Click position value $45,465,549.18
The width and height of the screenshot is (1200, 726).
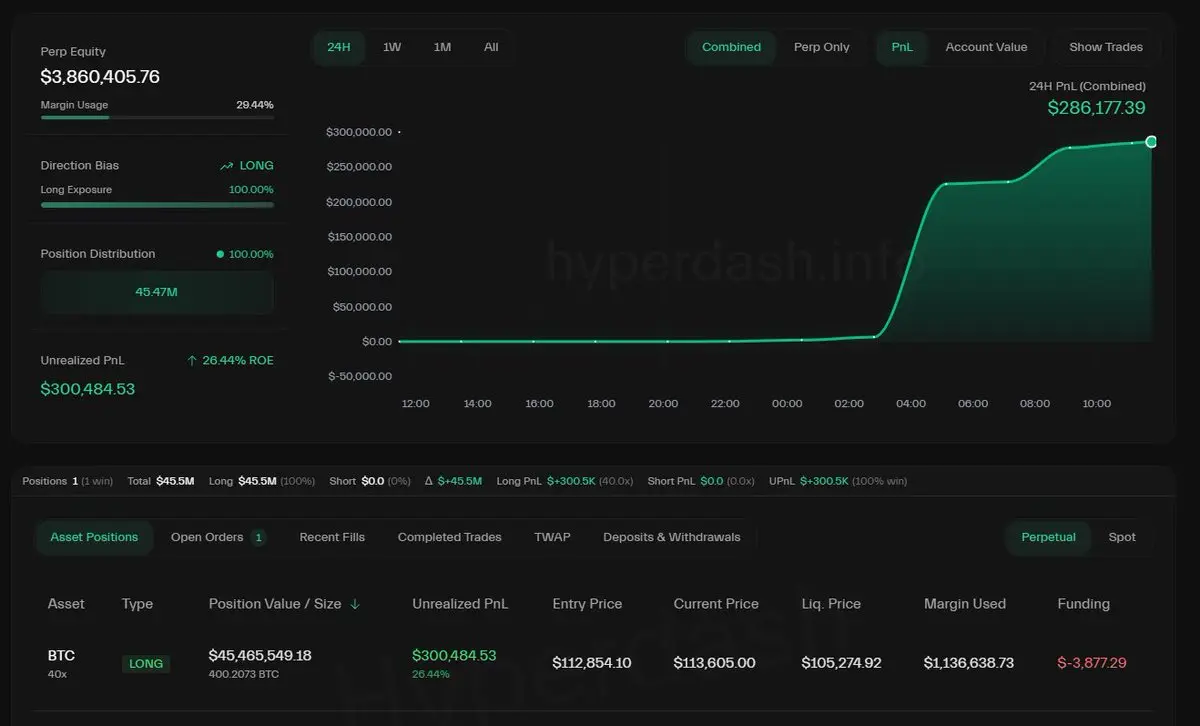point(260,656)
